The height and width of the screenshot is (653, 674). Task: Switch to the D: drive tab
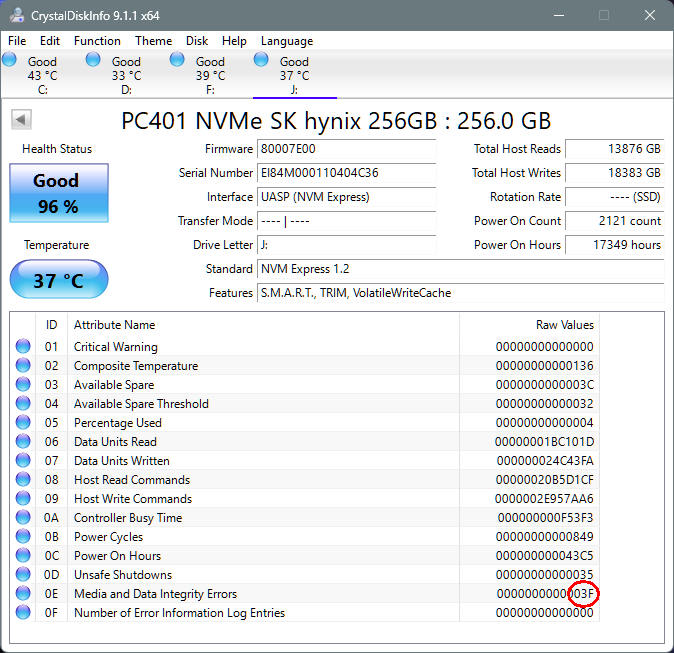[x=126, y=75]
